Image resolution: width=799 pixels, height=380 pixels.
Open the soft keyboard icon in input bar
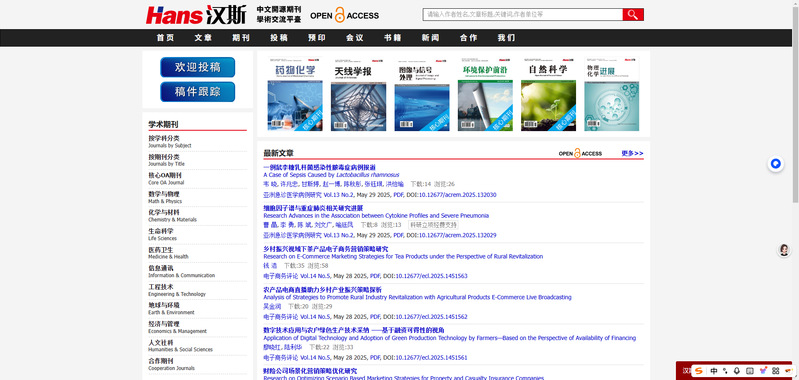(x=750, y=370)
